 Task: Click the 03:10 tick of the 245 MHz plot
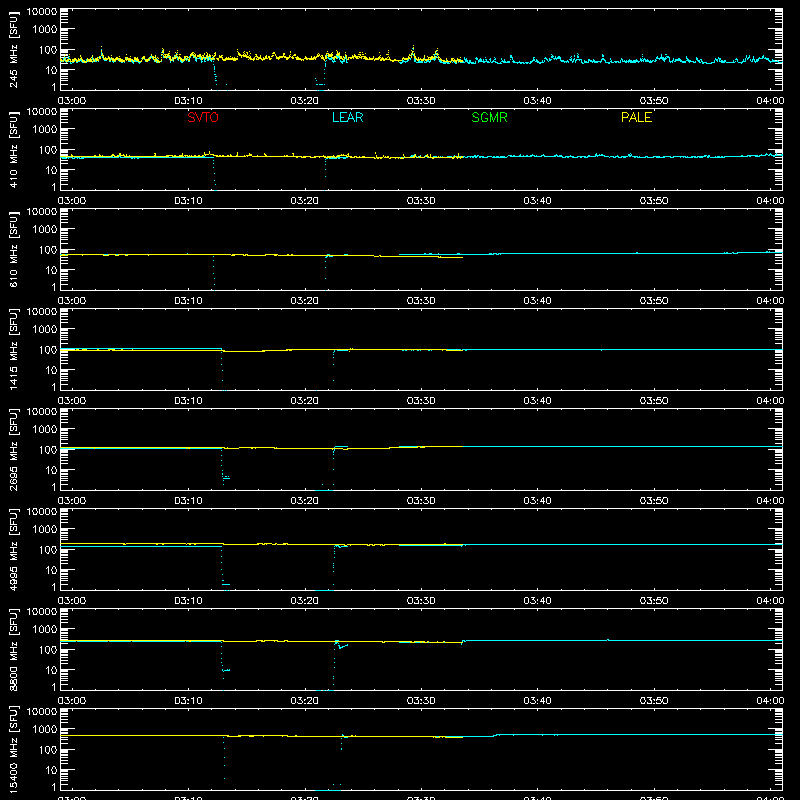click(x=188, y=101)
